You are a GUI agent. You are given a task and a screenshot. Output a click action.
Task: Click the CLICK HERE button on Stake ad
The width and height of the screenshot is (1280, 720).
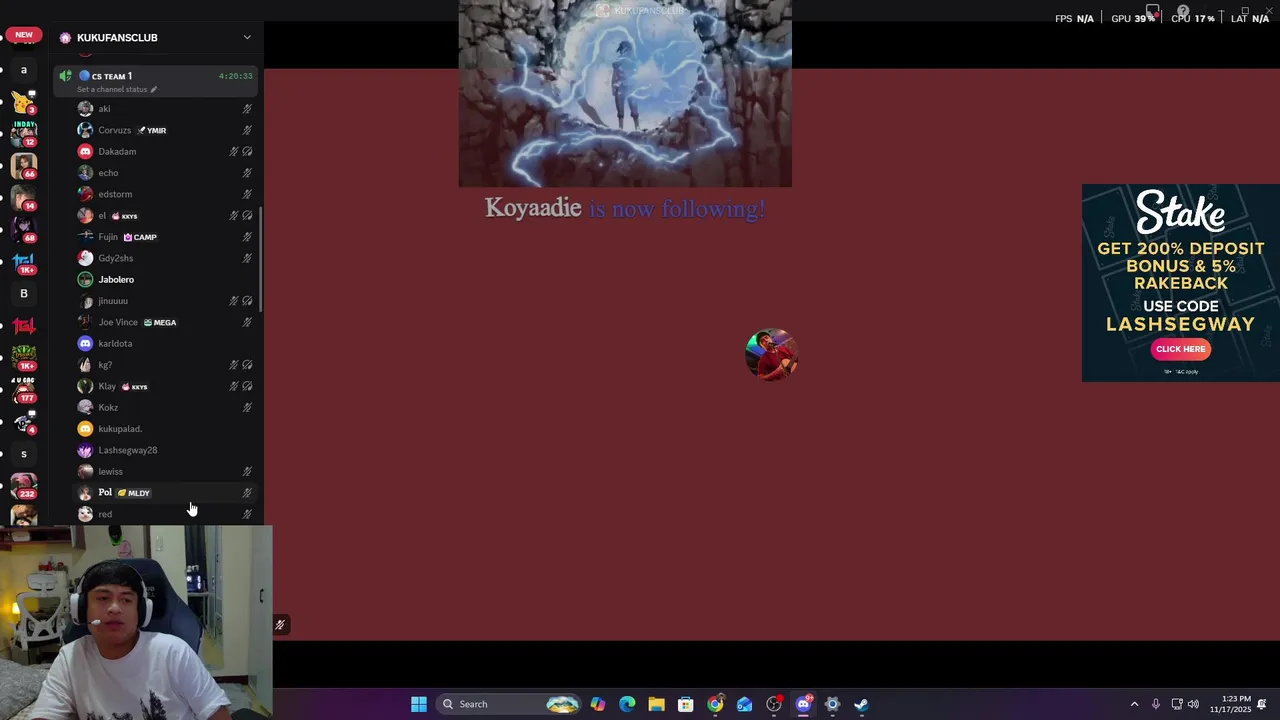[1180, 349]
